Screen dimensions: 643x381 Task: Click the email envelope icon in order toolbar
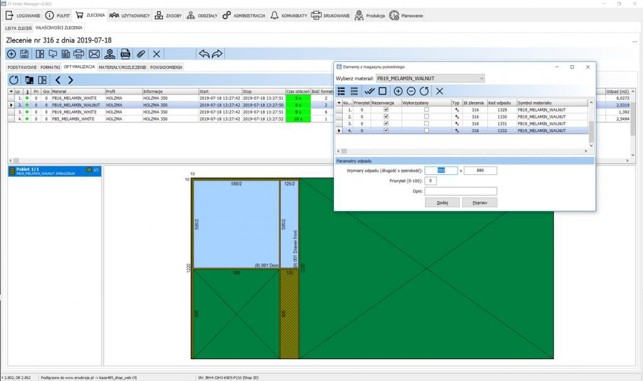tap(94, 54)
